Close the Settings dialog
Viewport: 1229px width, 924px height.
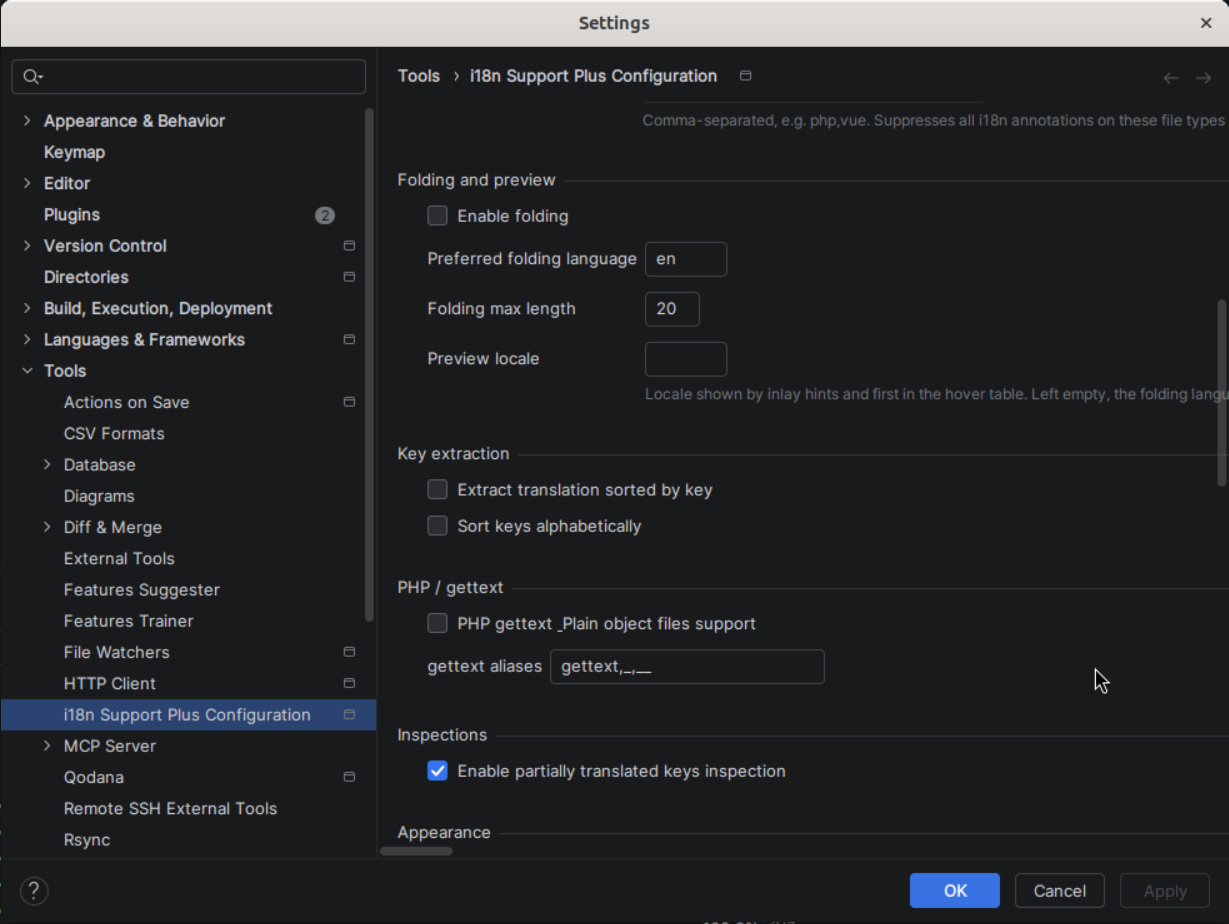(x=1206, y=23)
